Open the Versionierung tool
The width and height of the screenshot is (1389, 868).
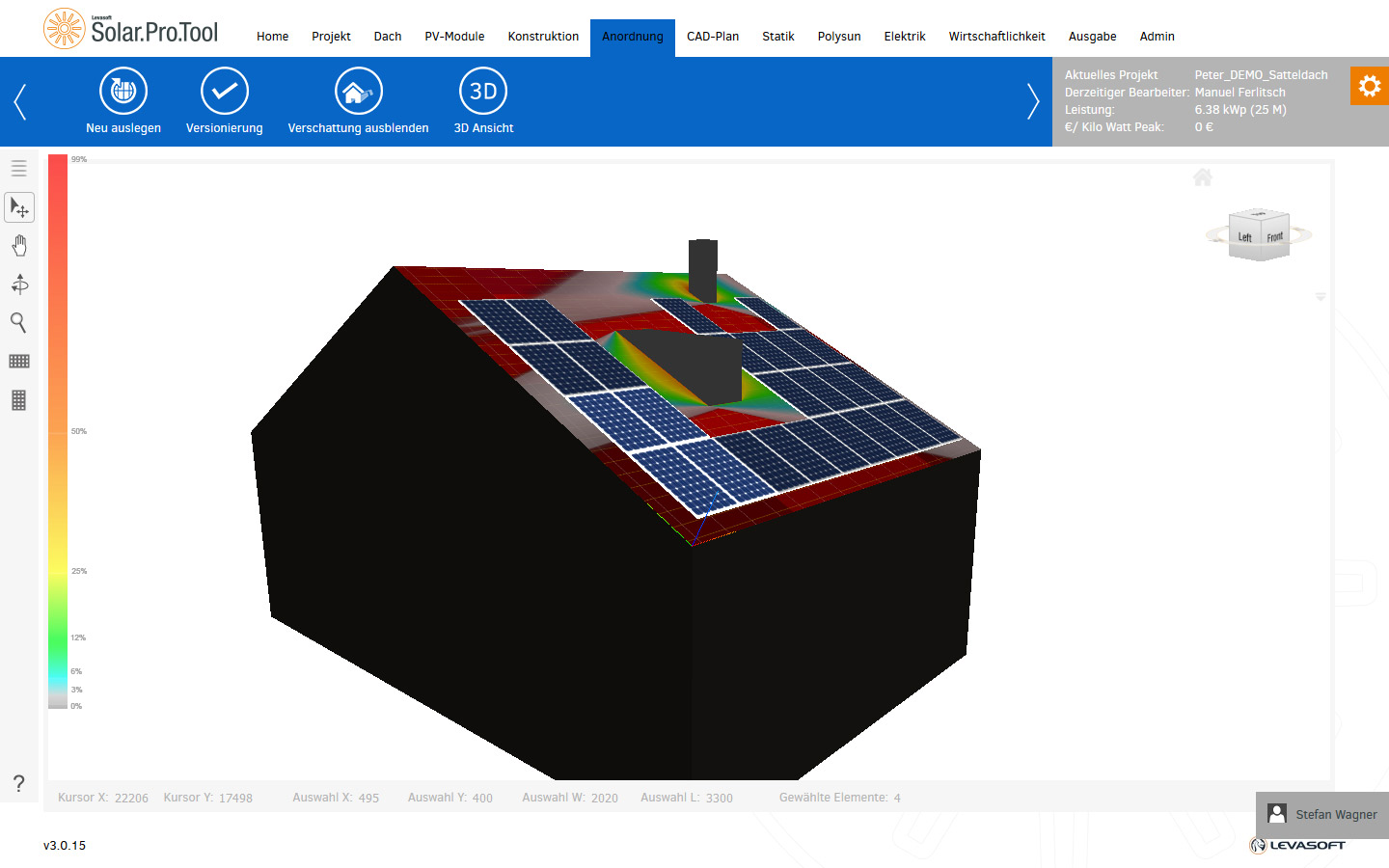pyautogui.click(x=225, y=92)
